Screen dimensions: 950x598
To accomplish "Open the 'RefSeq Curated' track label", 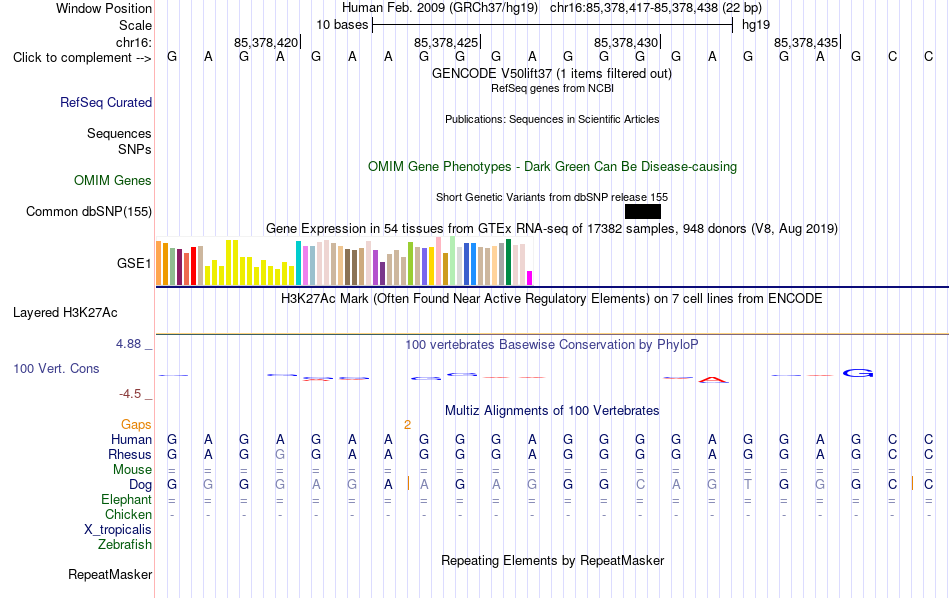I will tap(106, 102).
